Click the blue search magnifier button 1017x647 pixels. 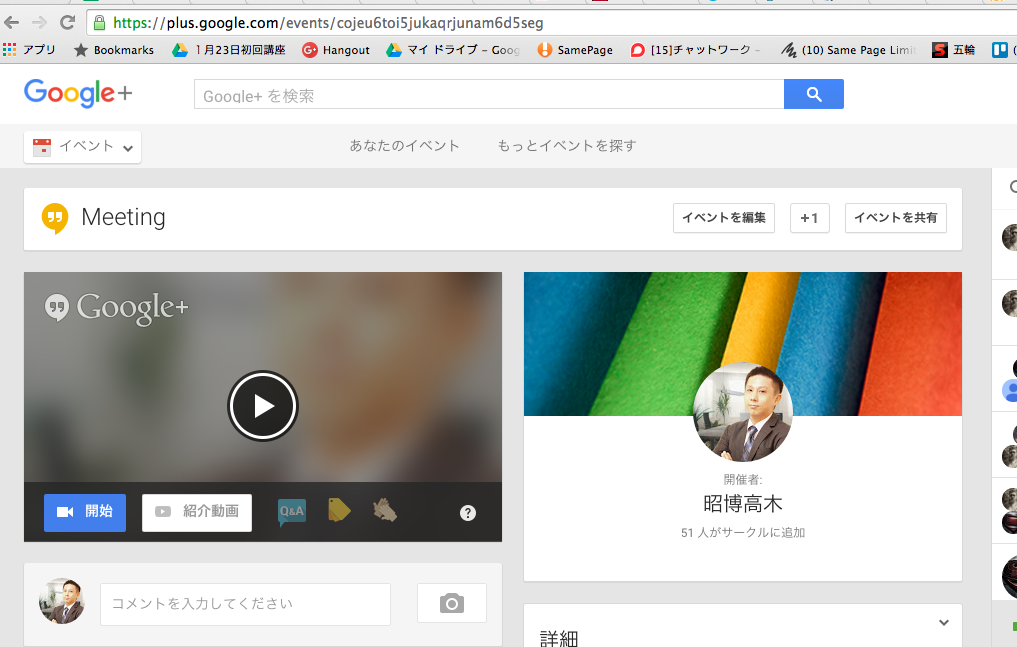pyautogui.click(x=813, y=95)
